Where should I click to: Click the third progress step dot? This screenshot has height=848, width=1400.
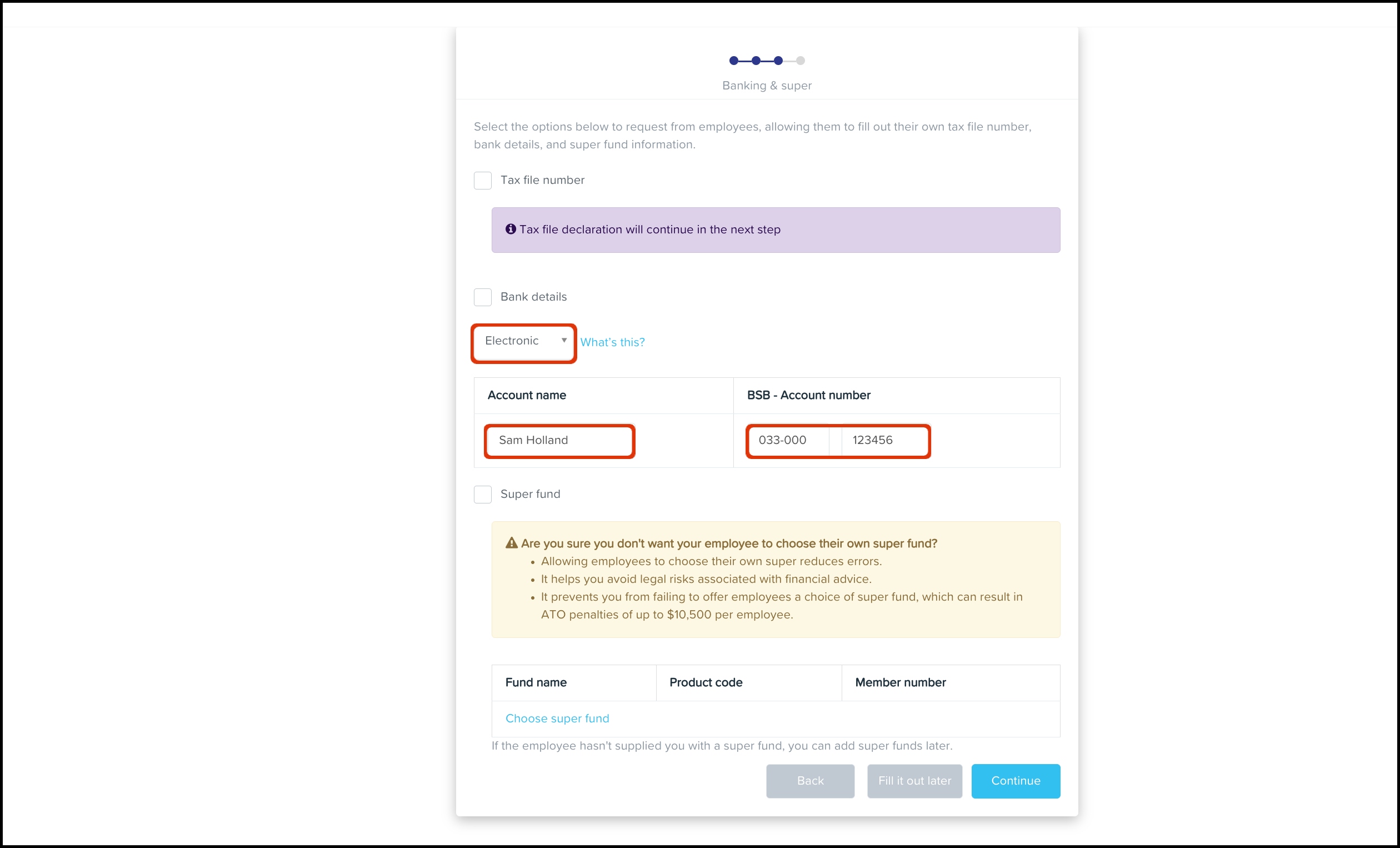778,61
